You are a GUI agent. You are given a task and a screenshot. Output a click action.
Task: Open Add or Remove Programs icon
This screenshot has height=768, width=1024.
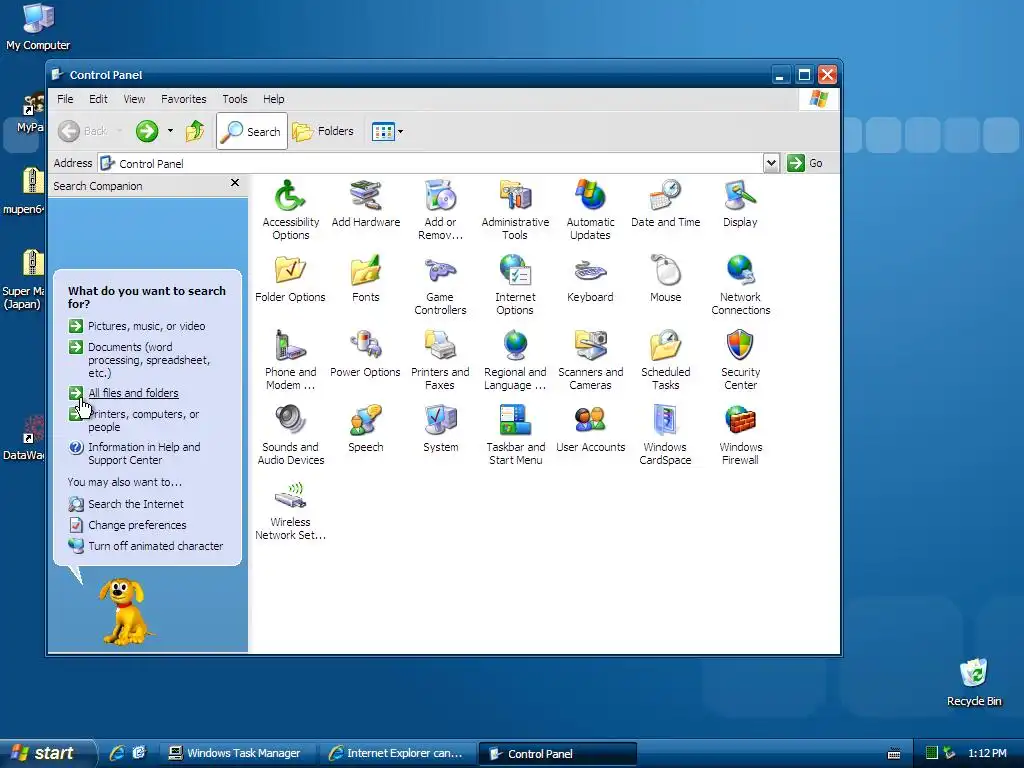tap(440, 210)
